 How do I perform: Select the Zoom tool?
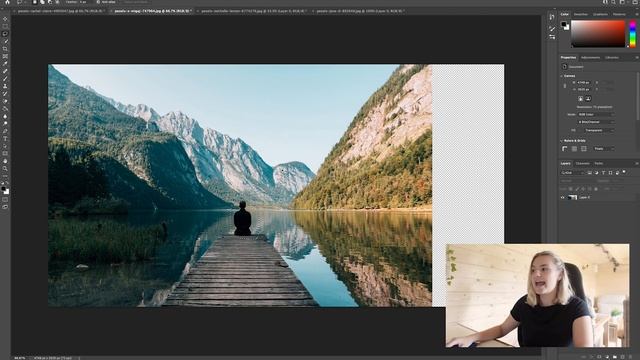(x=5, y=169)
